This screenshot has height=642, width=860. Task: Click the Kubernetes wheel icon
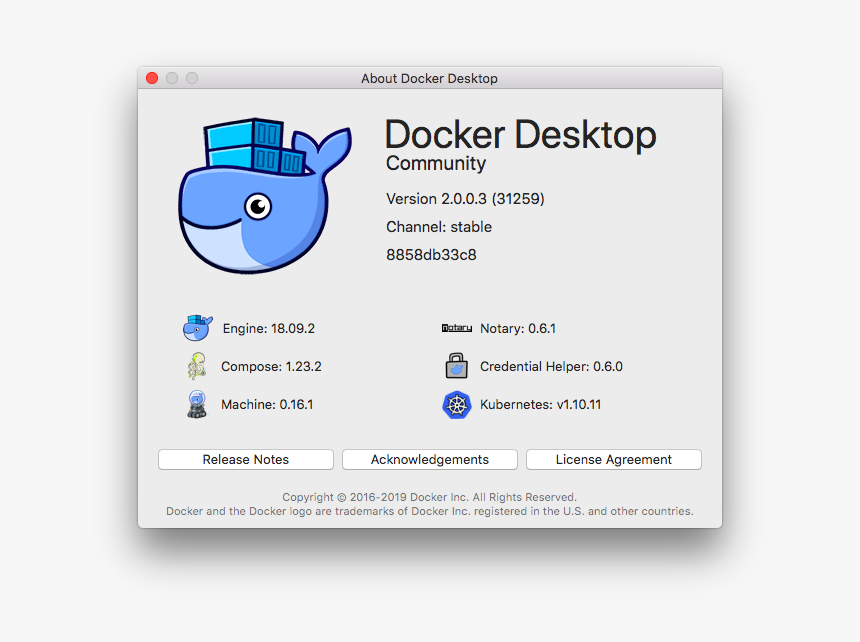456,405
